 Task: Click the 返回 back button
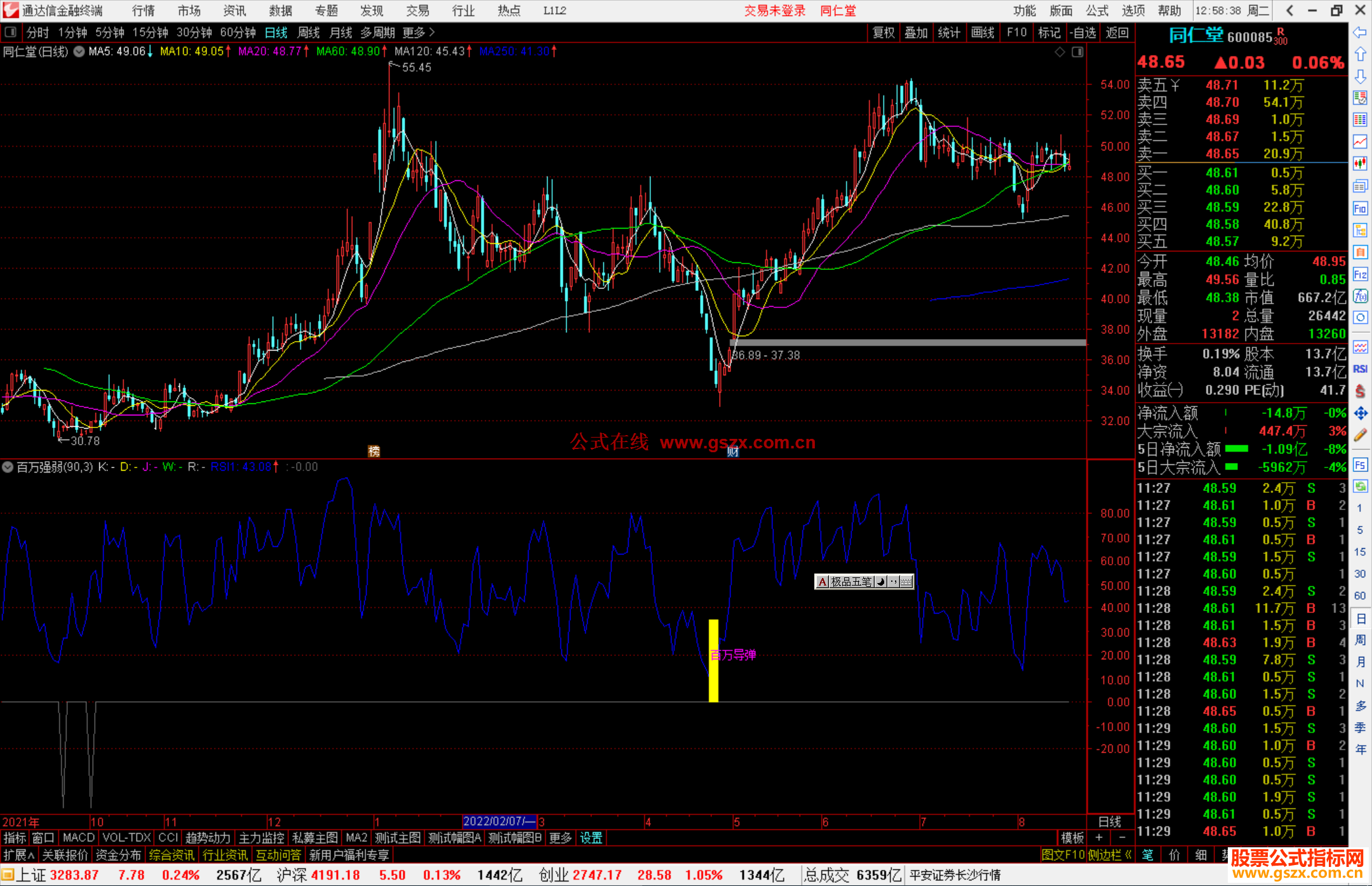pos(1117,32)
